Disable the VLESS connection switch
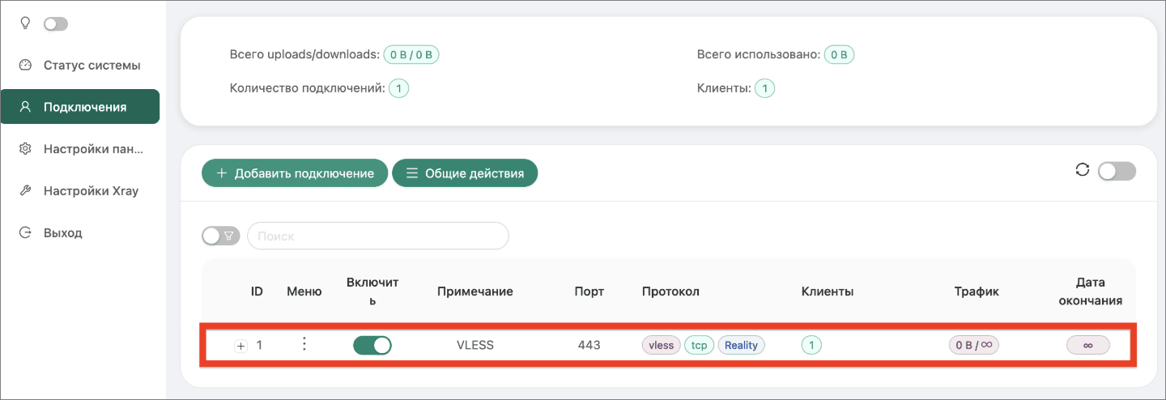 372,345
